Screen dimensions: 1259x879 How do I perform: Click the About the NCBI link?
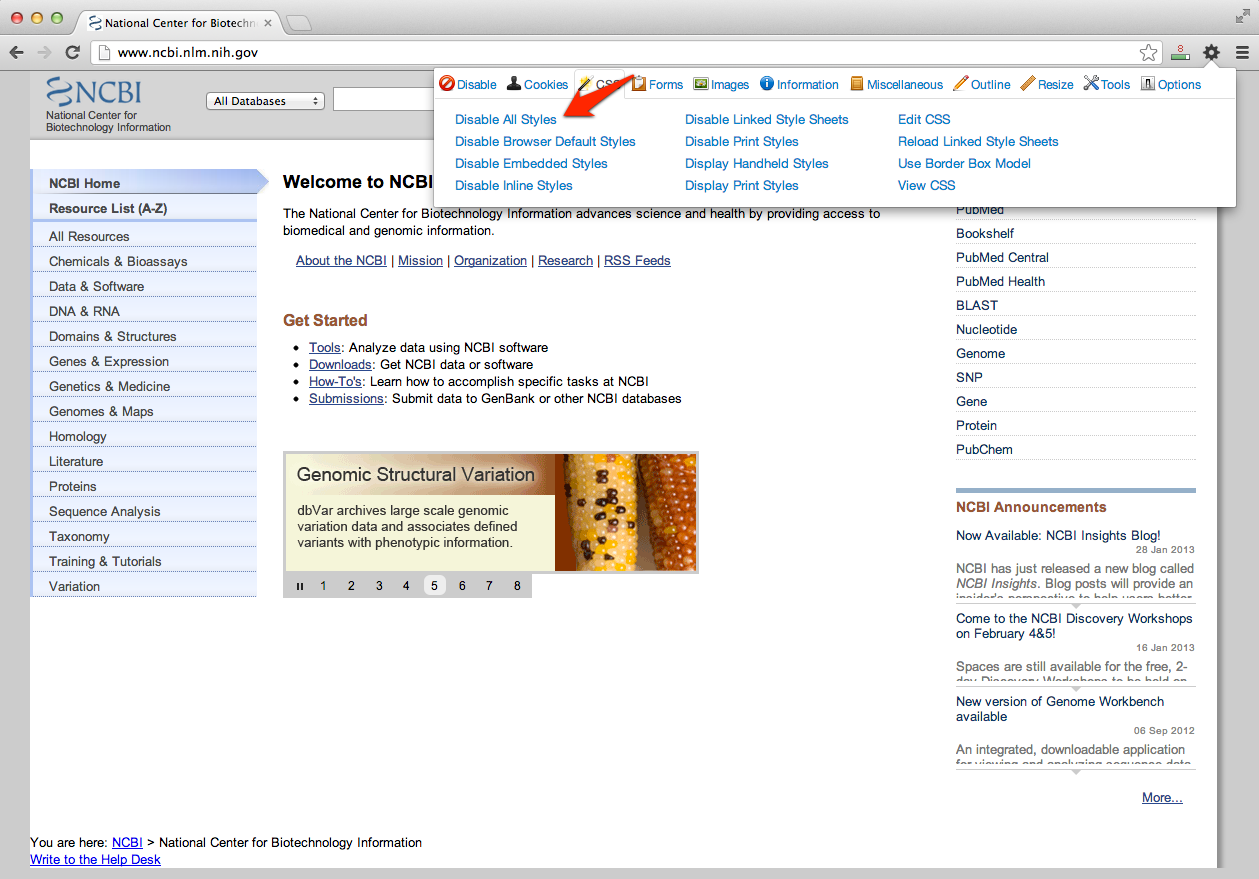341,260
